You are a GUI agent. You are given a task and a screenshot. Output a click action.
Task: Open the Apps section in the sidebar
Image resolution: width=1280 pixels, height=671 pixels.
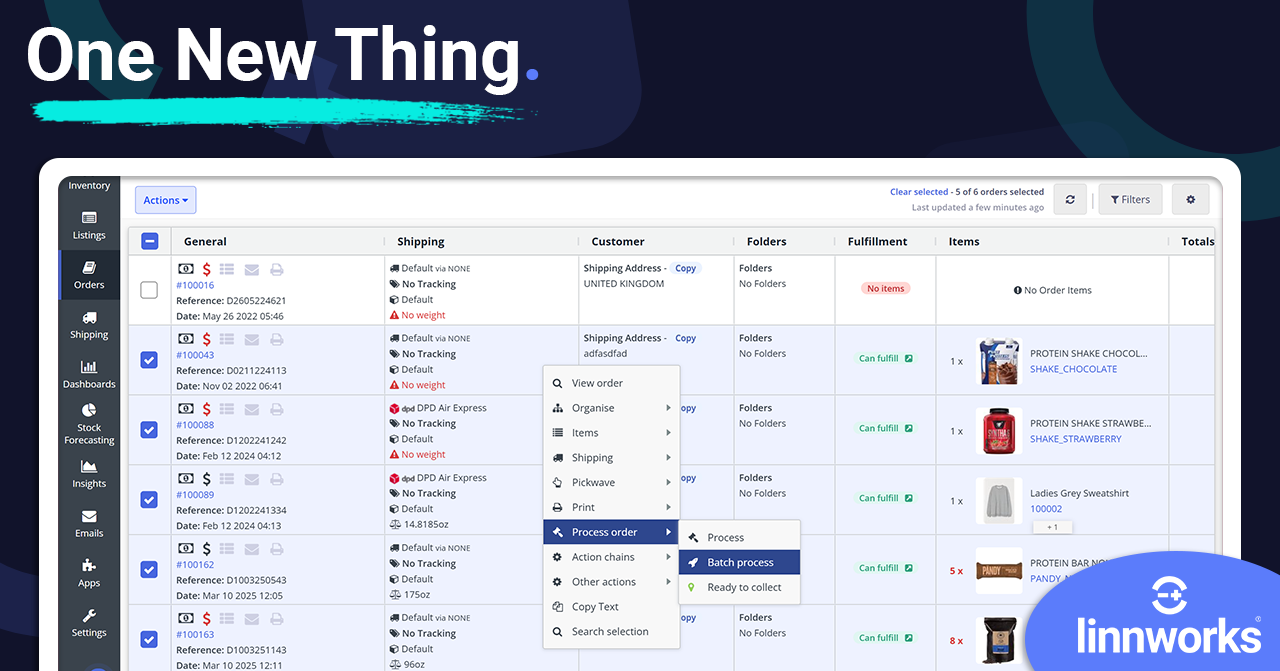pyautogui.click(x=88, y=573)
